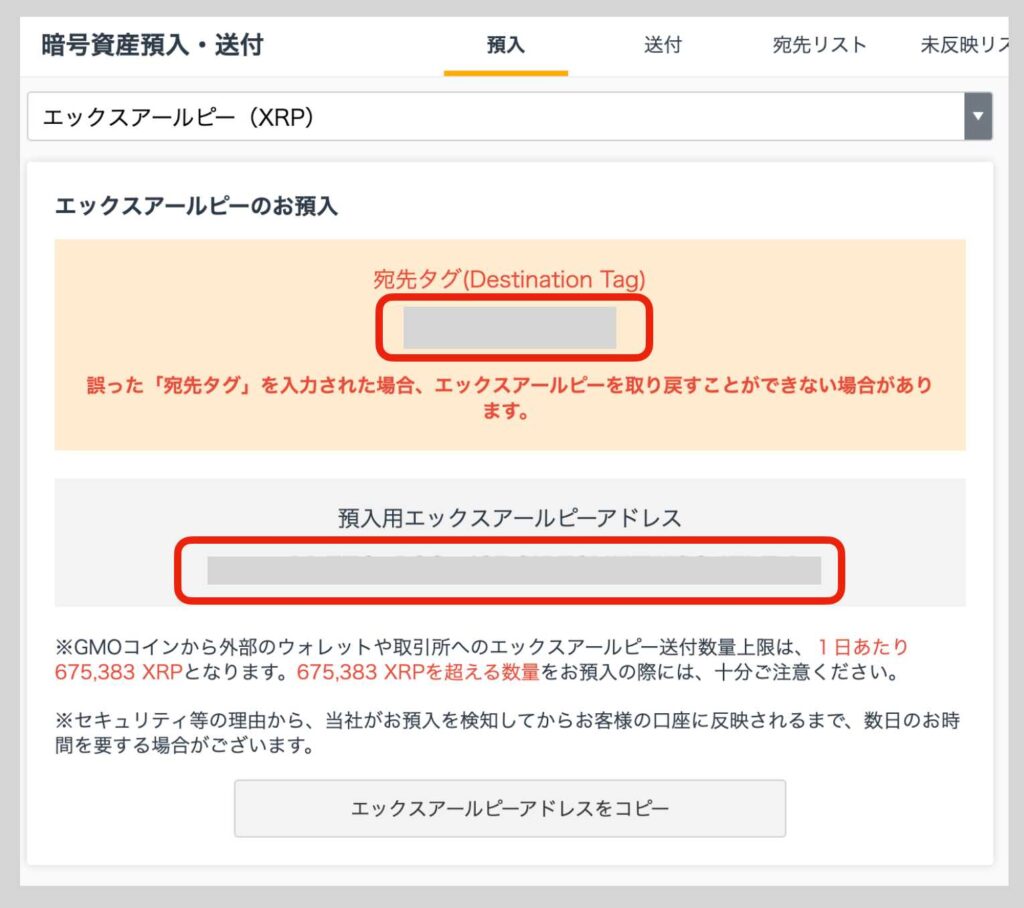Click the 預入用エックスアールピーアドレス label
This screenshot has height=908, width=1024.
(509, 518)
